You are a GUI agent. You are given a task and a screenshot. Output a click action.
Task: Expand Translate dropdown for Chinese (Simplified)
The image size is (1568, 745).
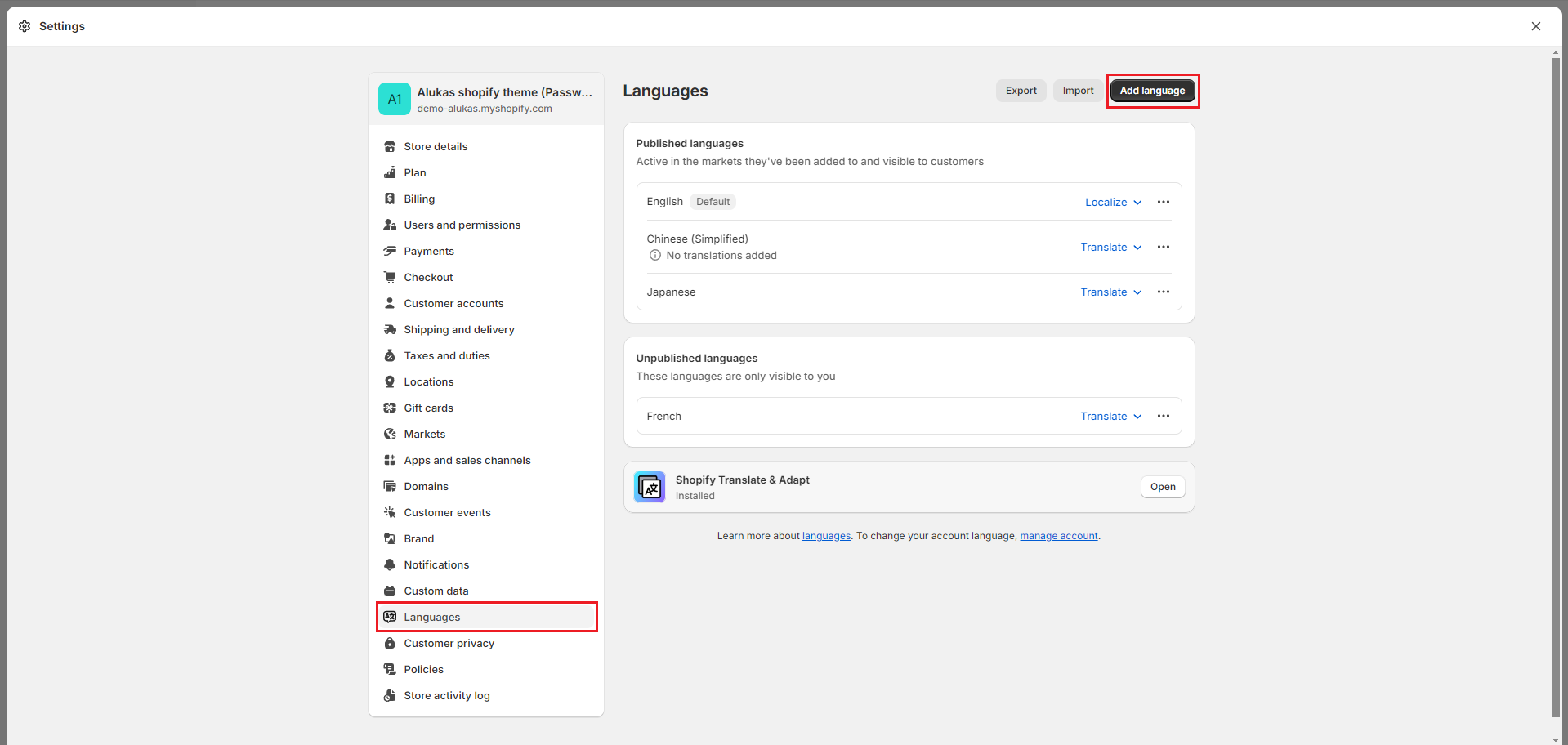point(1111,248)
